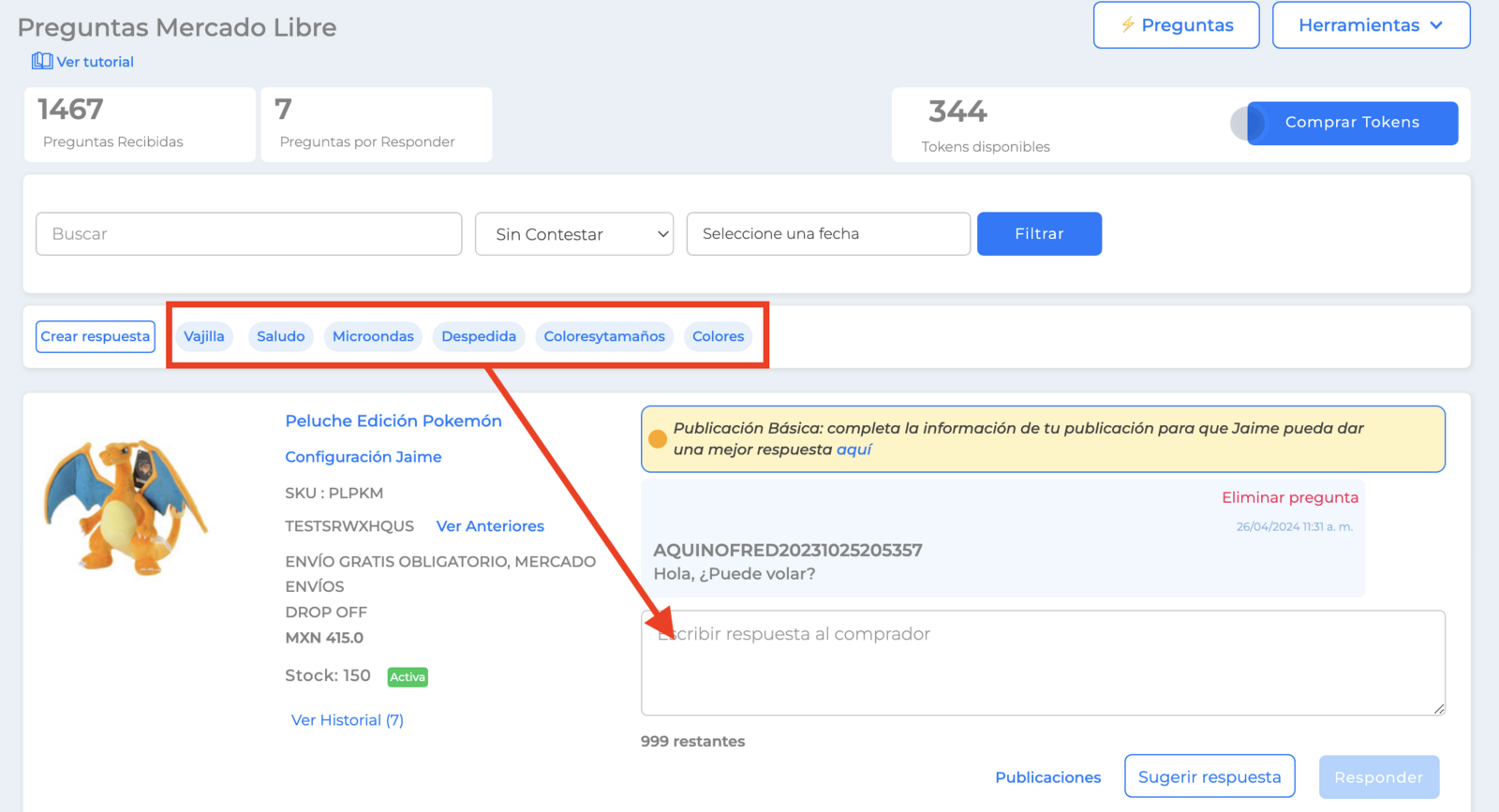Open the Sin Contestar status dropdown
The height and width of the screenshot is (812, 1499).
[x=574, y=234]
